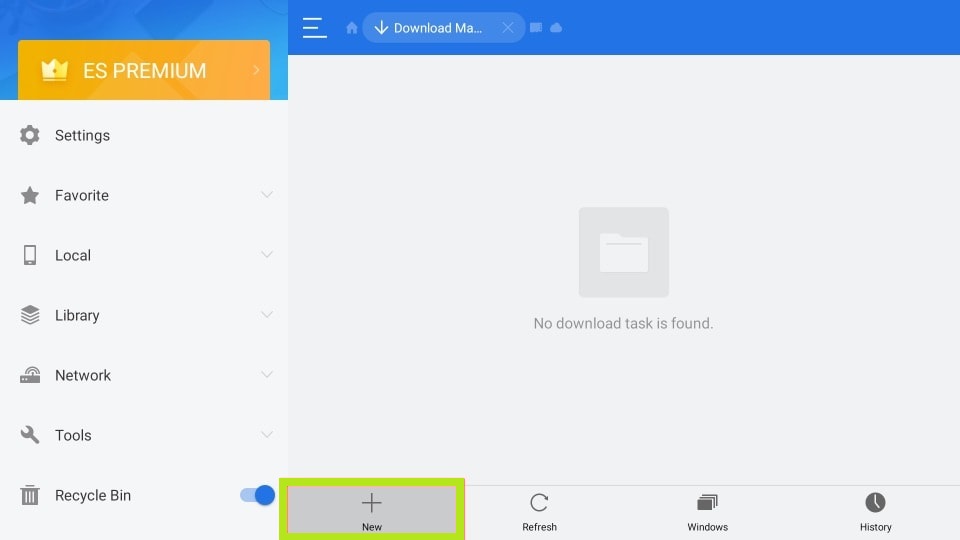Expand the Library section chevron
The height and width of the screenshot is (540, 960).
click(x=266, y=315)
